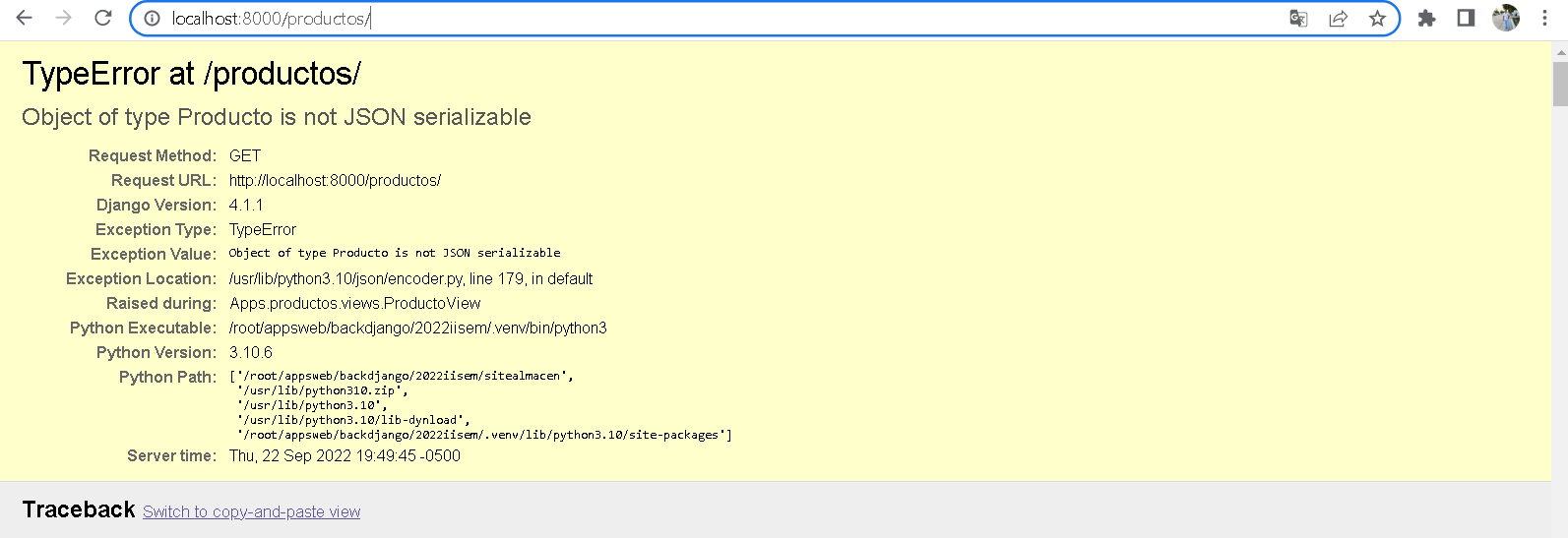Image resolution: width=1568 pixels, height=538 pixels.
Task: Toggle the browser side panel
Action: pyautogui.click(x=1466, y=19)
